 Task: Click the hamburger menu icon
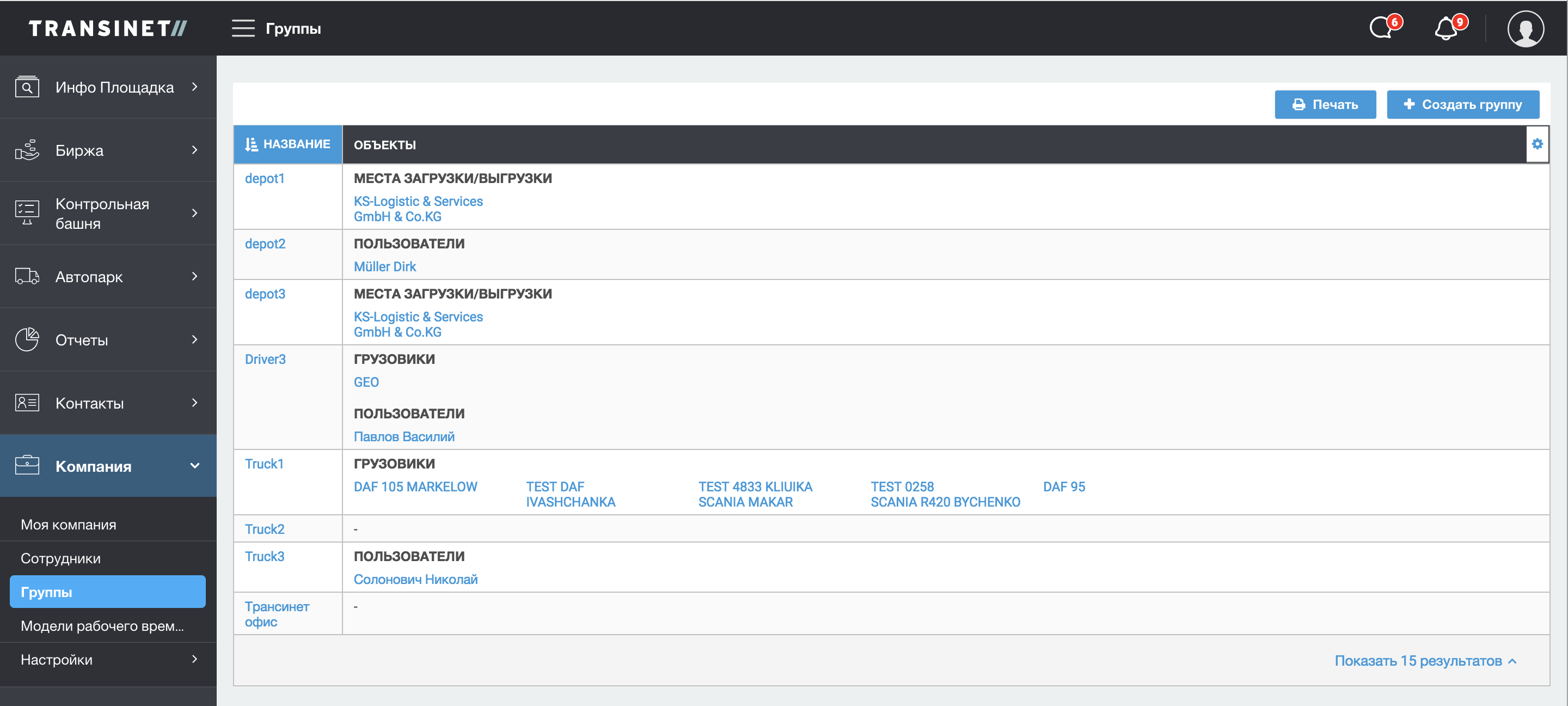pos(243,28)
